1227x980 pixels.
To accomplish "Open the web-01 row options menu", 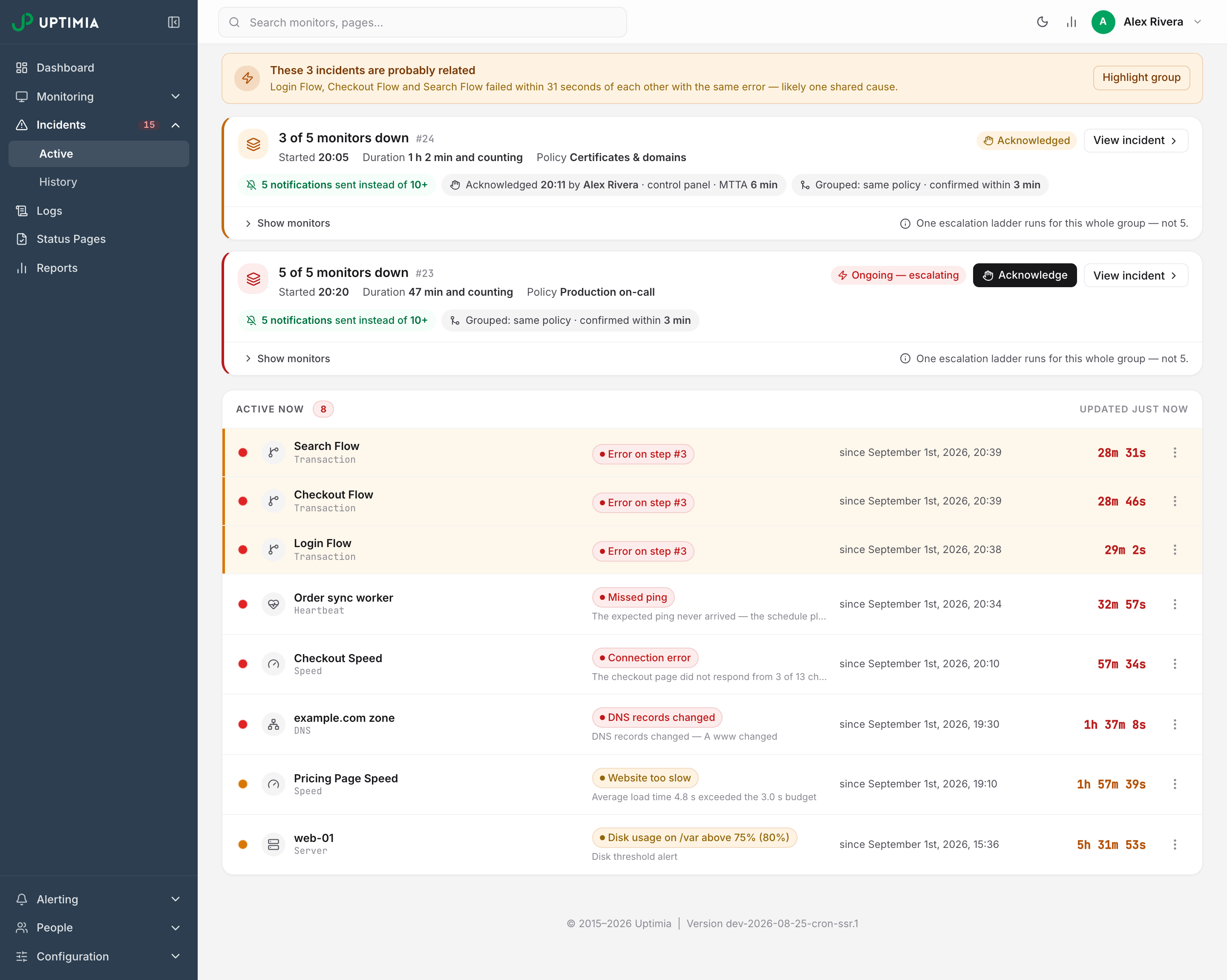I will click(x=1175, y=845).
